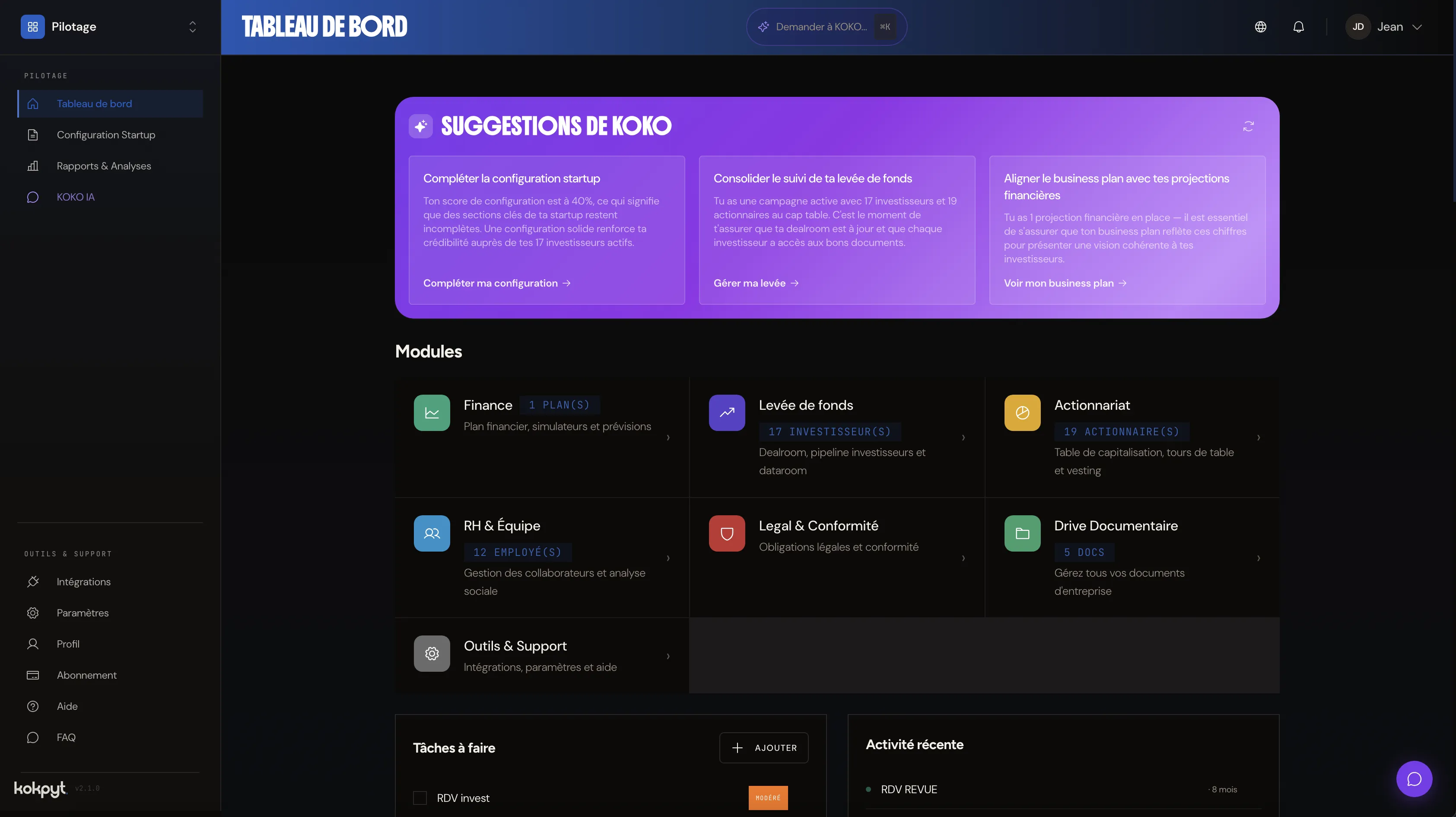Viewport: 1456px width, 817px height.
Task: Open Tableau de bord in sidebar
Action: click(110, 103)
